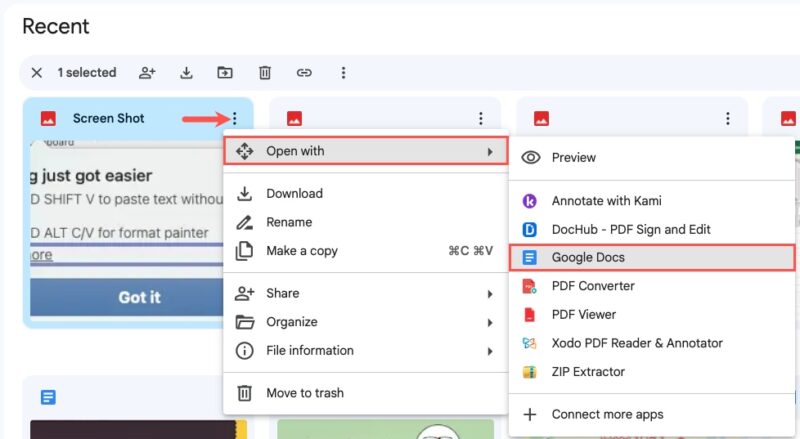Click Connect more apps

[652, 414]
